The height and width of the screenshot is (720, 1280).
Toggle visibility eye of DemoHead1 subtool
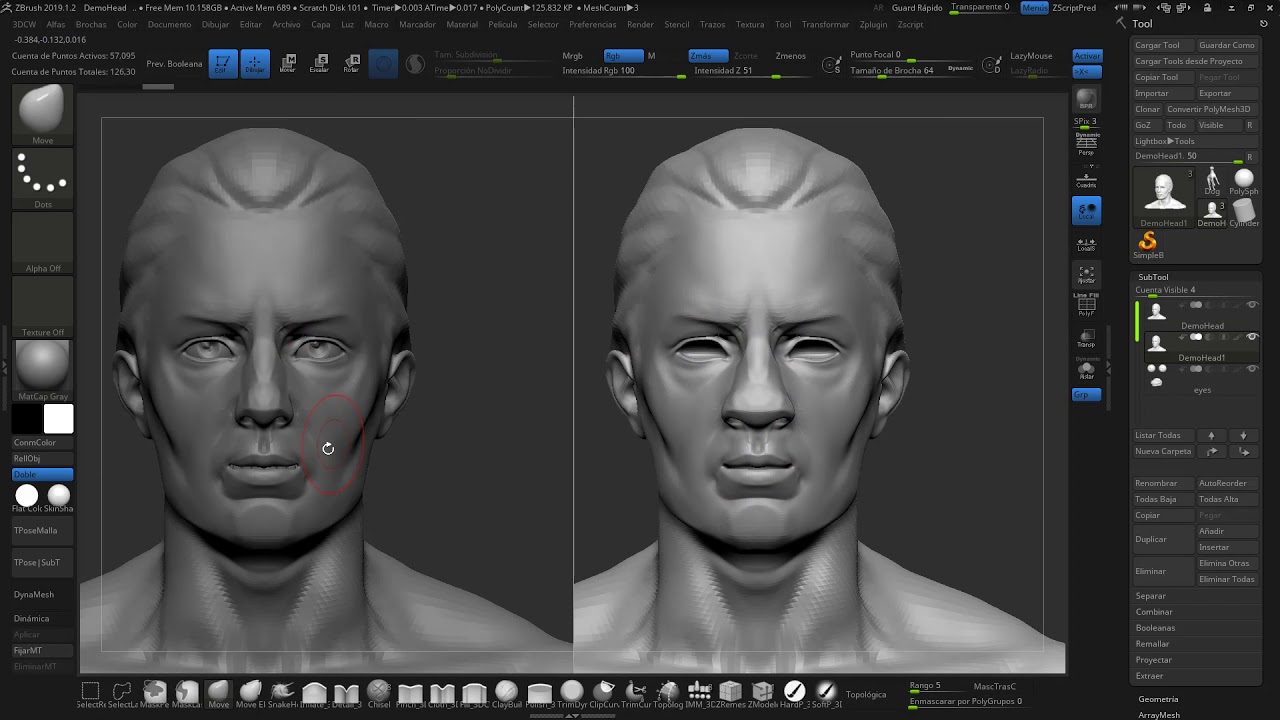[x=1252, y=337]
